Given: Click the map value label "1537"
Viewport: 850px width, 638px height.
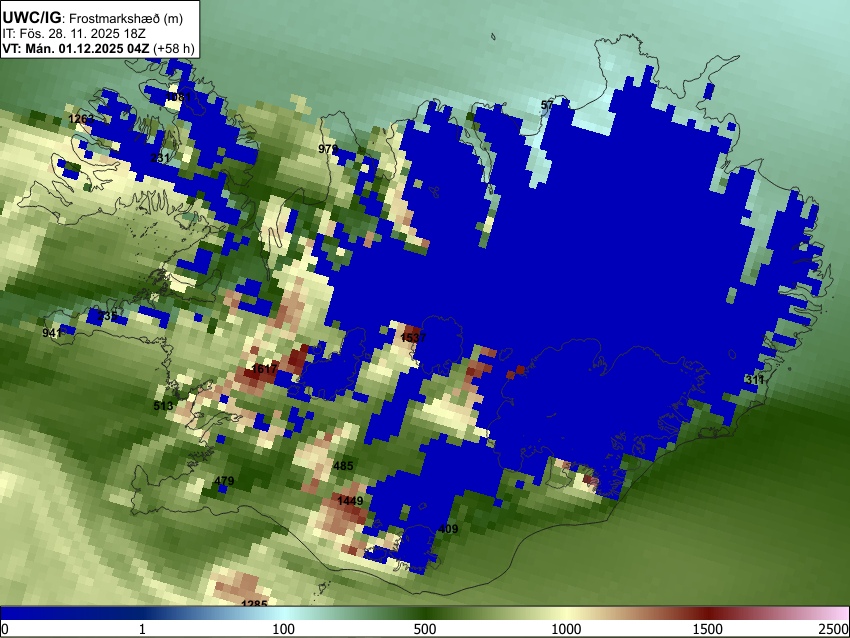Looking at the screenshot, I should tap(413, 338).
